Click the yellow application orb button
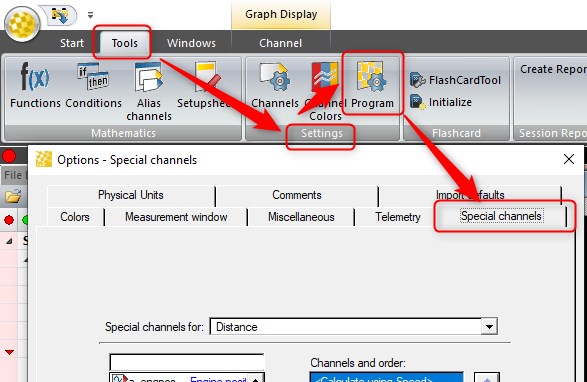The width and height of the screenshot is (587, 382). [x=22, y=24]
